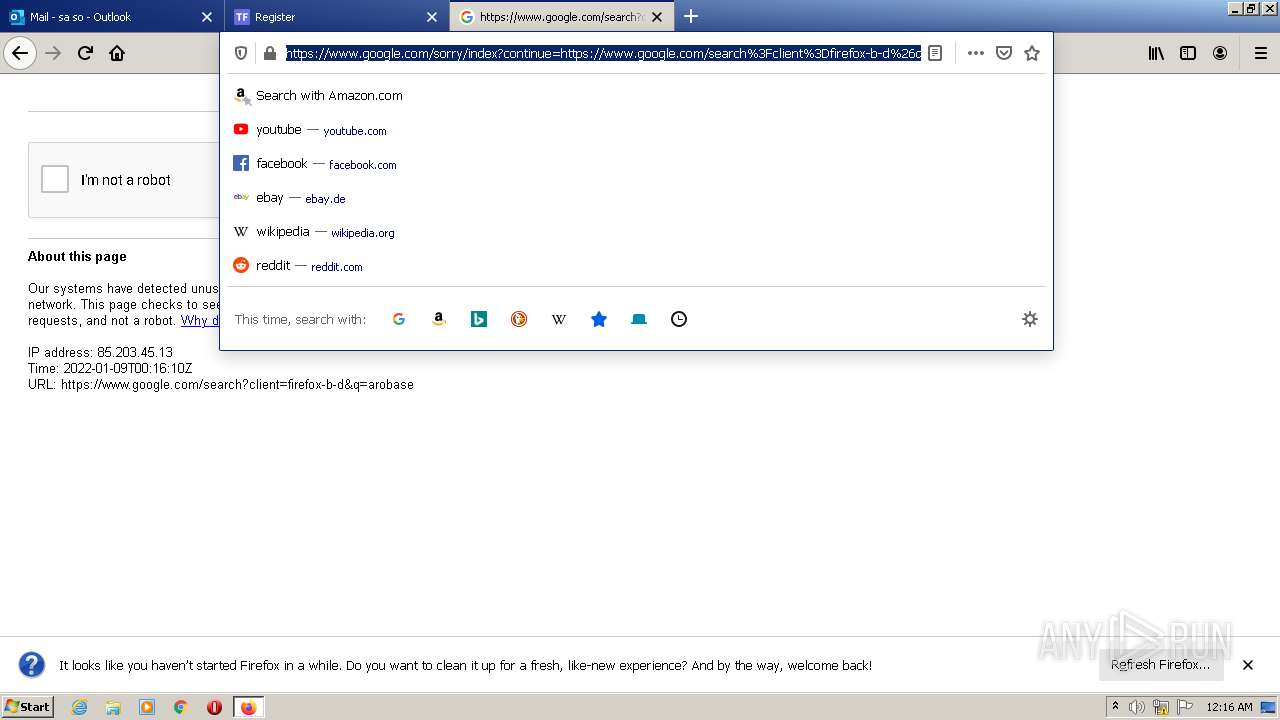Click the 12:16 AM system clock

(1229, 707)
